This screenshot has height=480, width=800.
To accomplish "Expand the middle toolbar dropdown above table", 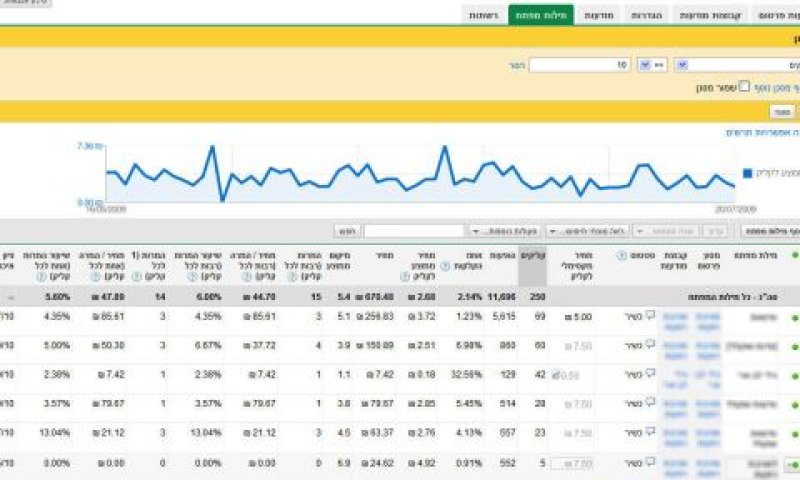I will 587,232.
